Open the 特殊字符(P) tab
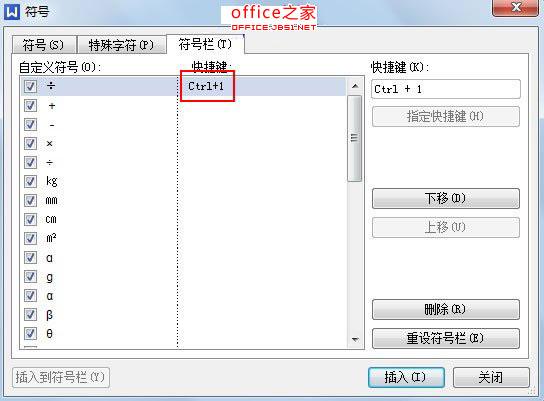This screenshot has width=544, height=401. (x=121, y=45)
